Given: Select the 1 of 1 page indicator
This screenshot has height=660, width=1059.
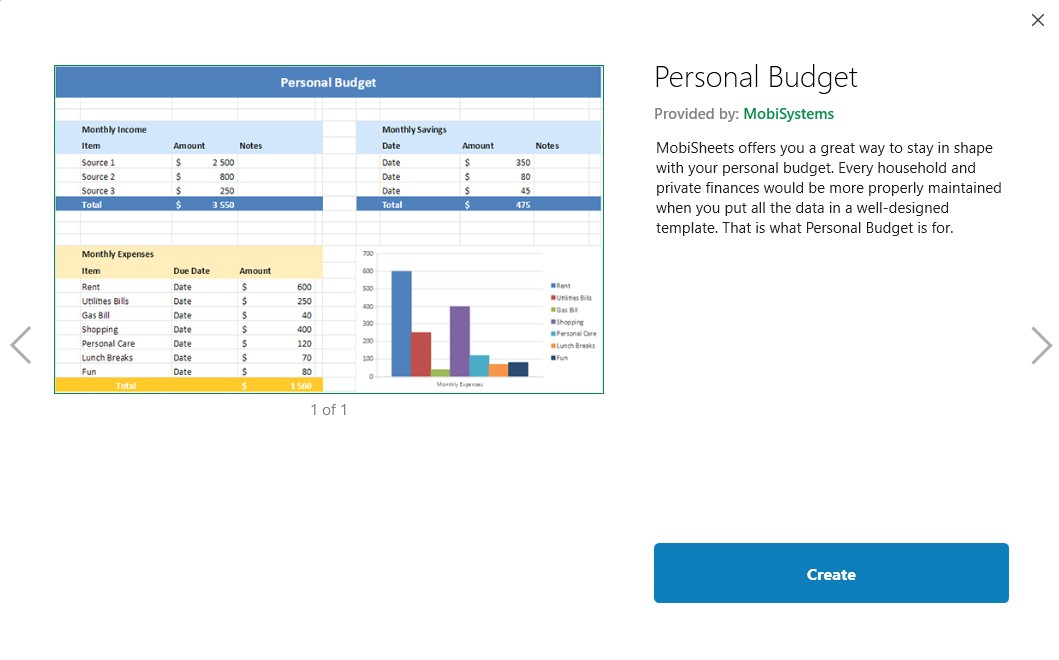Looking at the screenshot, I should click(x=328, y=409).
